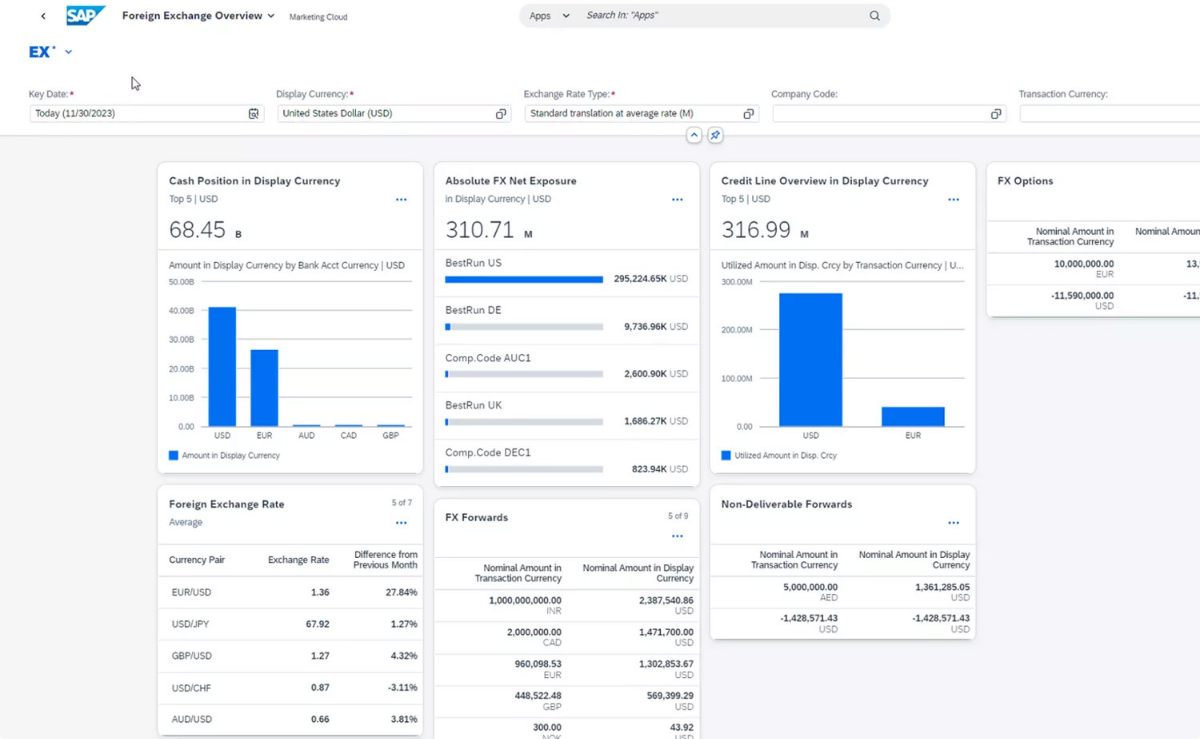The height and width of the screenshot is (739, 1200).
Task: Collapse the filter header with chevron
Action: point(694,135)
